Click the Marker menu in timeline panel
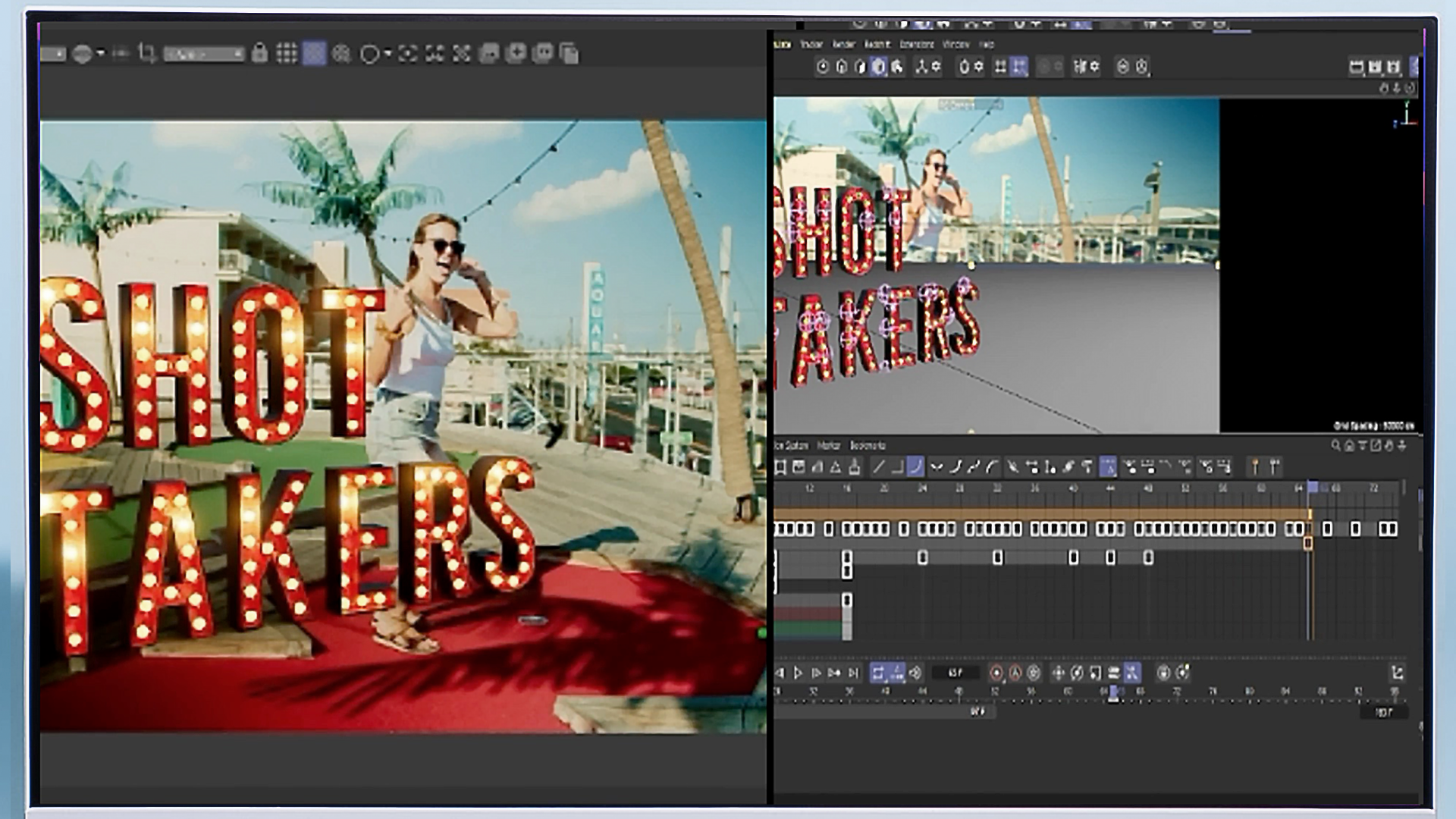This screenshot has width=1456, height=819. click(828, 445)
